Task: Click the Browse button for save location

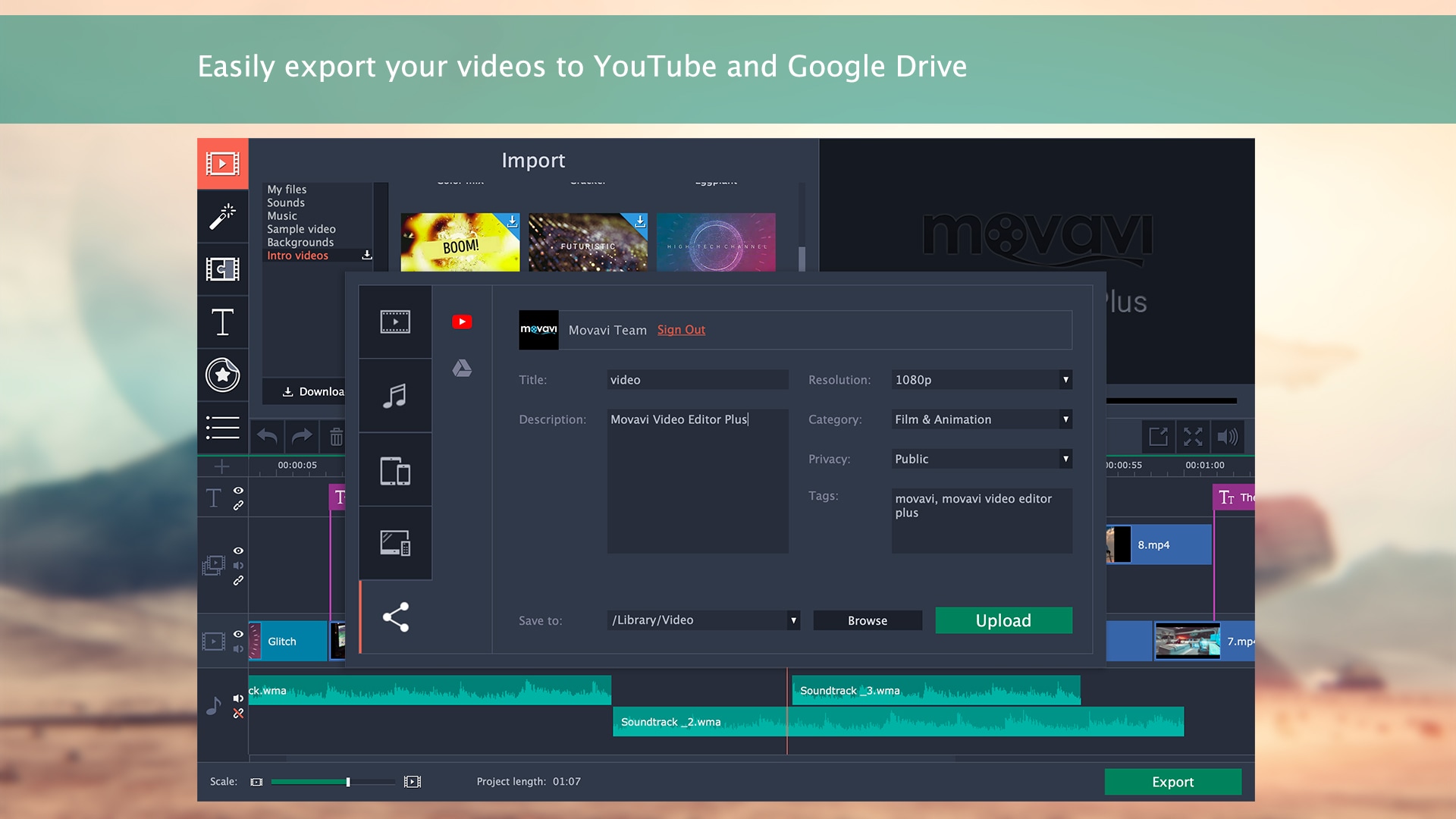Action: 867,620
